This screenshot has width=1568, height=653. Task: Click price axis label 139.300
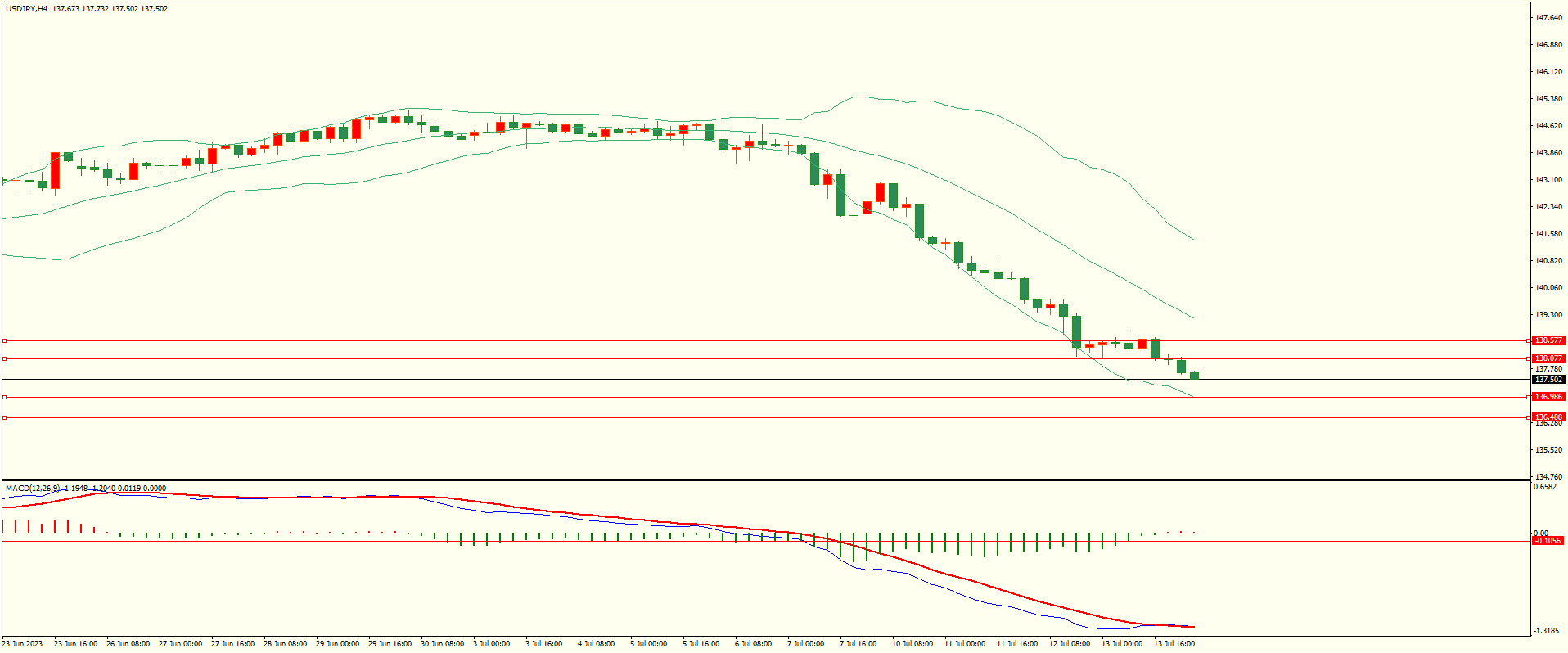coord(1548,315)
